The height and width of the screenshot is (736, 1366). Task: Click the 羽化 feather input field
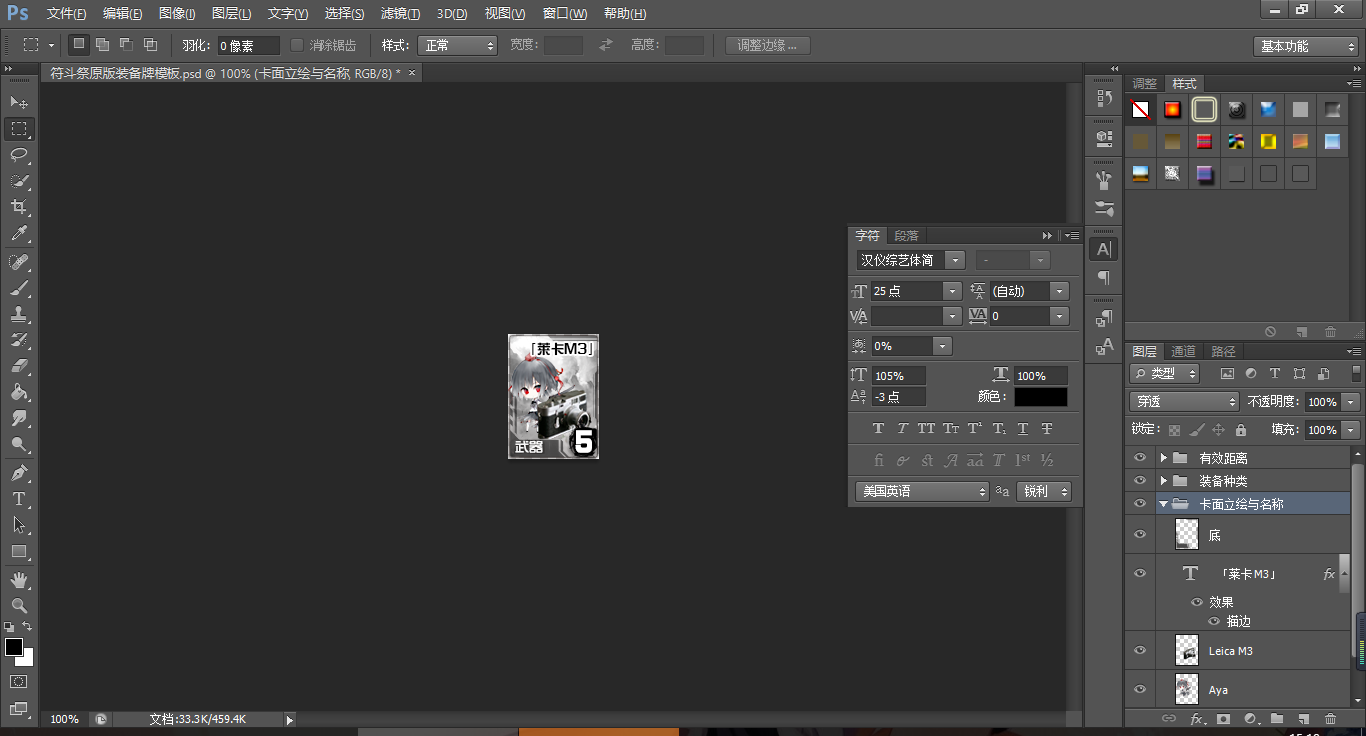click(x=248, y=45)
